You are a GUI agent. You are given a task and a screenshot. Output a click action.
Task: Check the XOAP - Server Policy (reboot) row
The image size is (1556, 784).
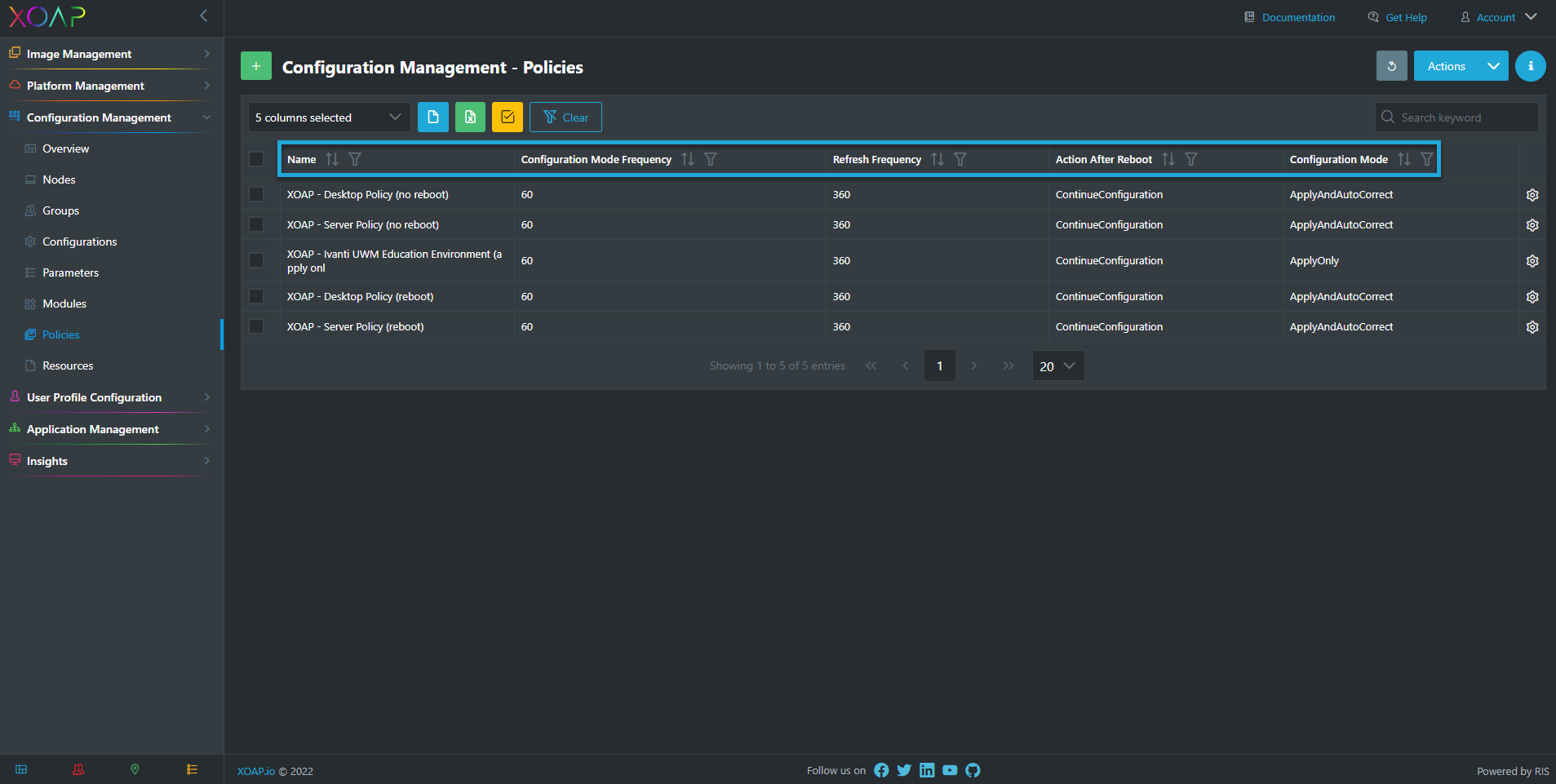[256, 326]
